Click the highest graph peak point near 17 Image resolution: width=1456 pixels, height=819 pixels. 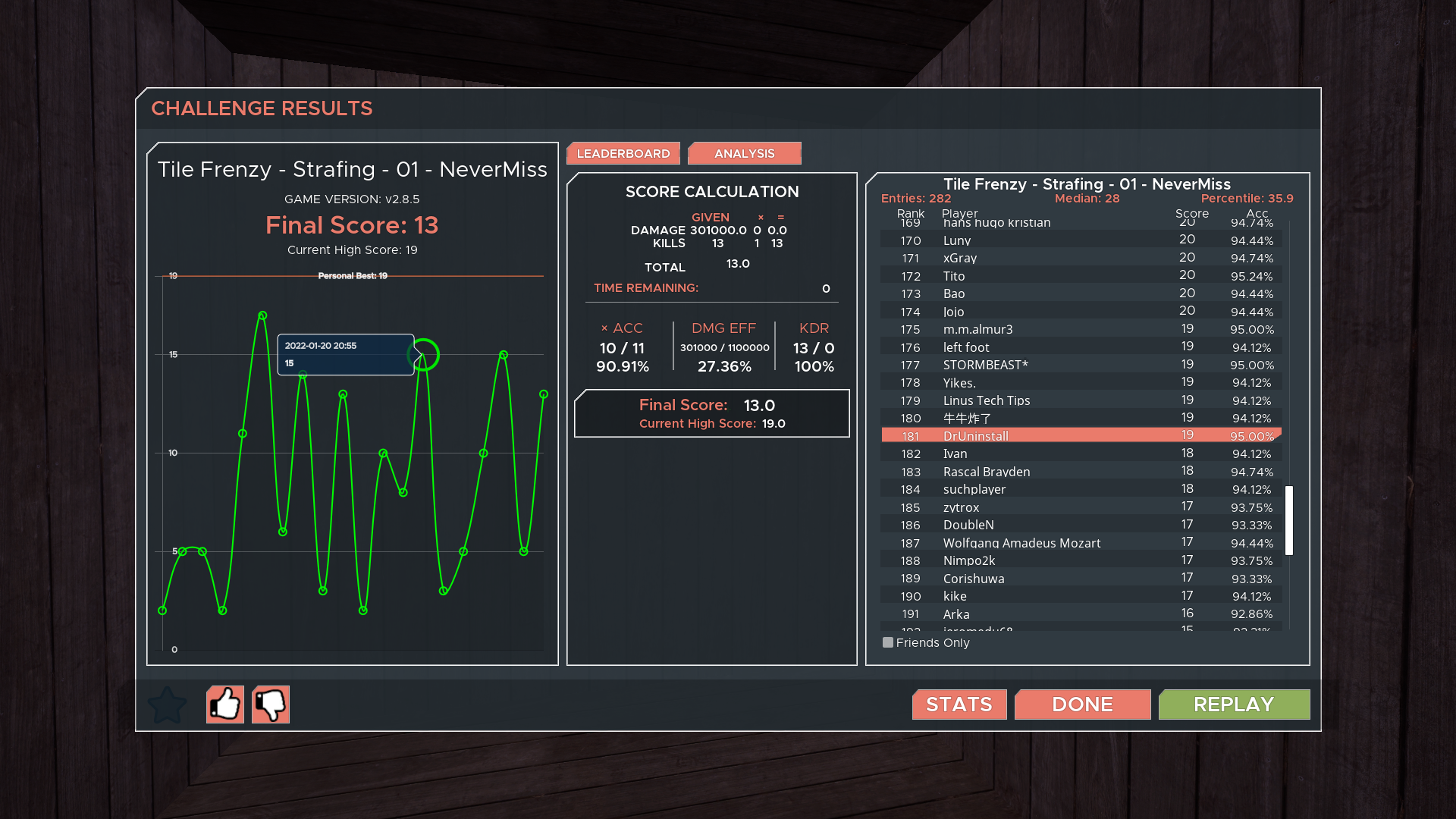pyautogui.click(x=262, y=315)
